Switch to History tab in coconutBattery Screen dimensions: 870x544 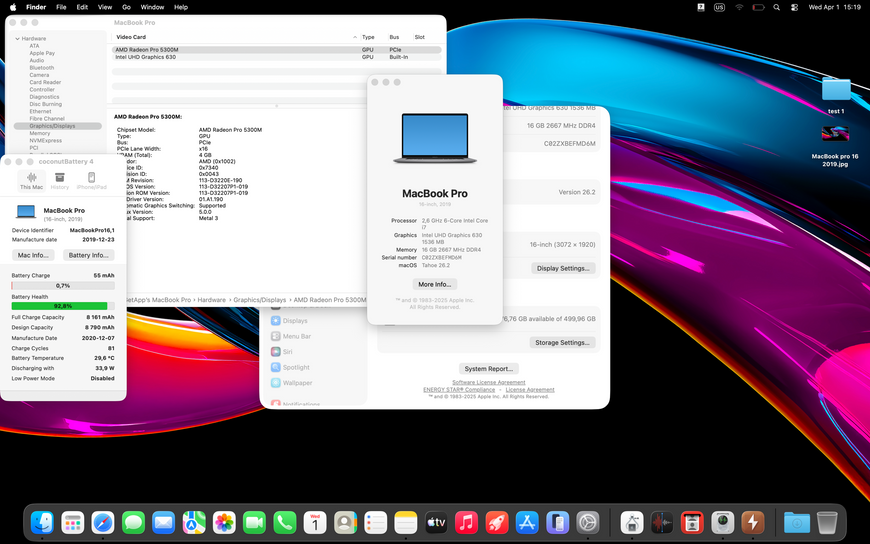59,180
